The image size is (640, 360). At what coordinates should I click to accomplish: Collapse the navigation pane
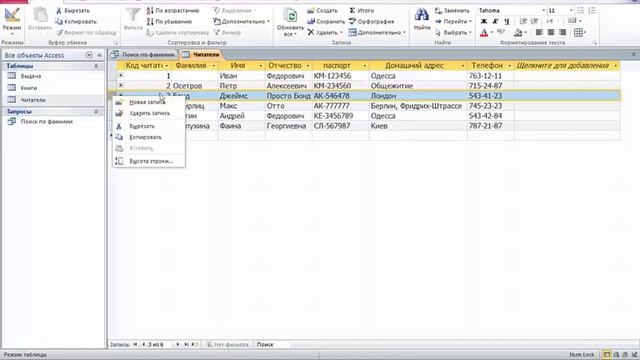[x=99, y=55]
